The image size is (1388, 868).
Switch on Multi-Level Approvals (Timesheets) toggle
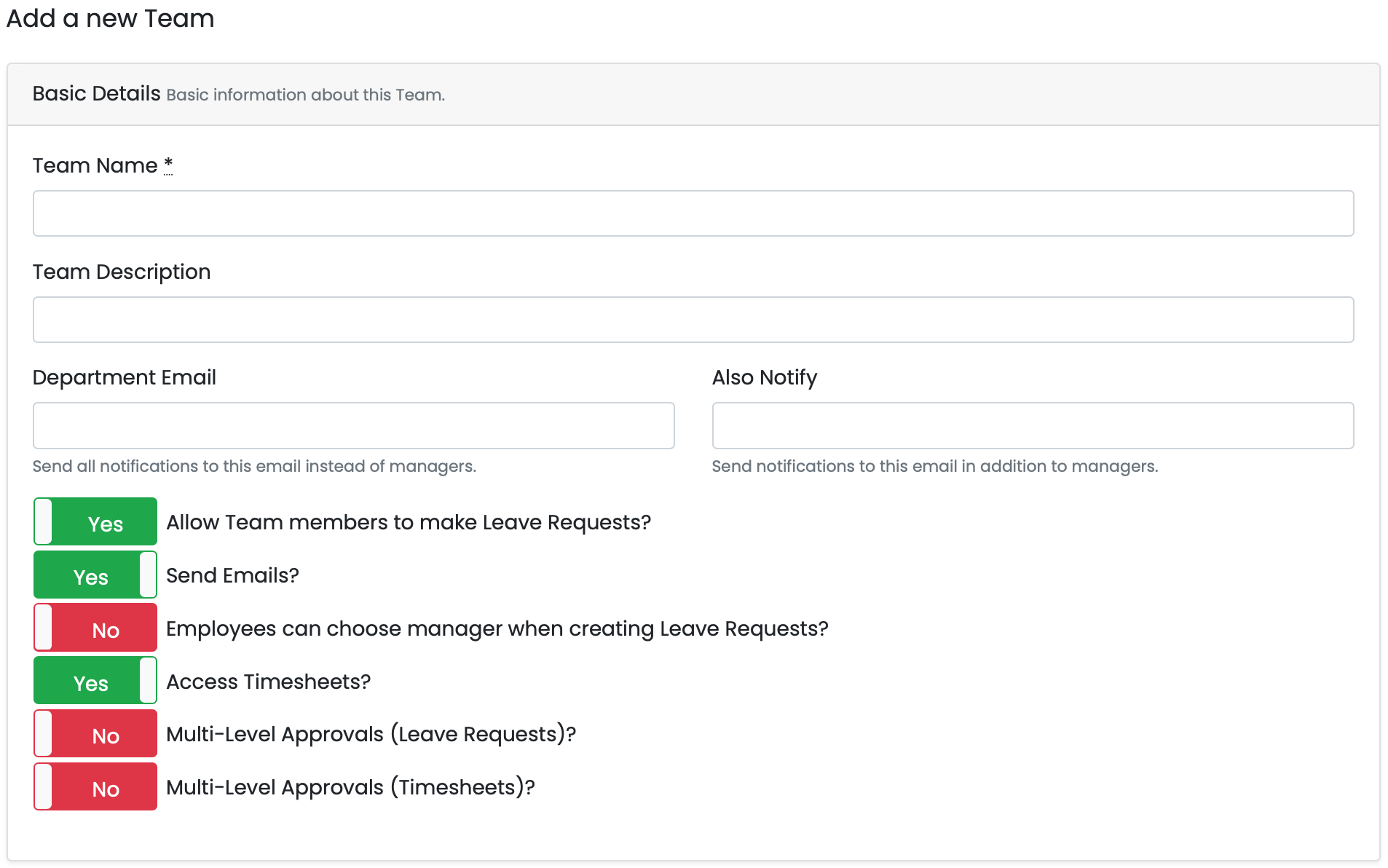95,787
